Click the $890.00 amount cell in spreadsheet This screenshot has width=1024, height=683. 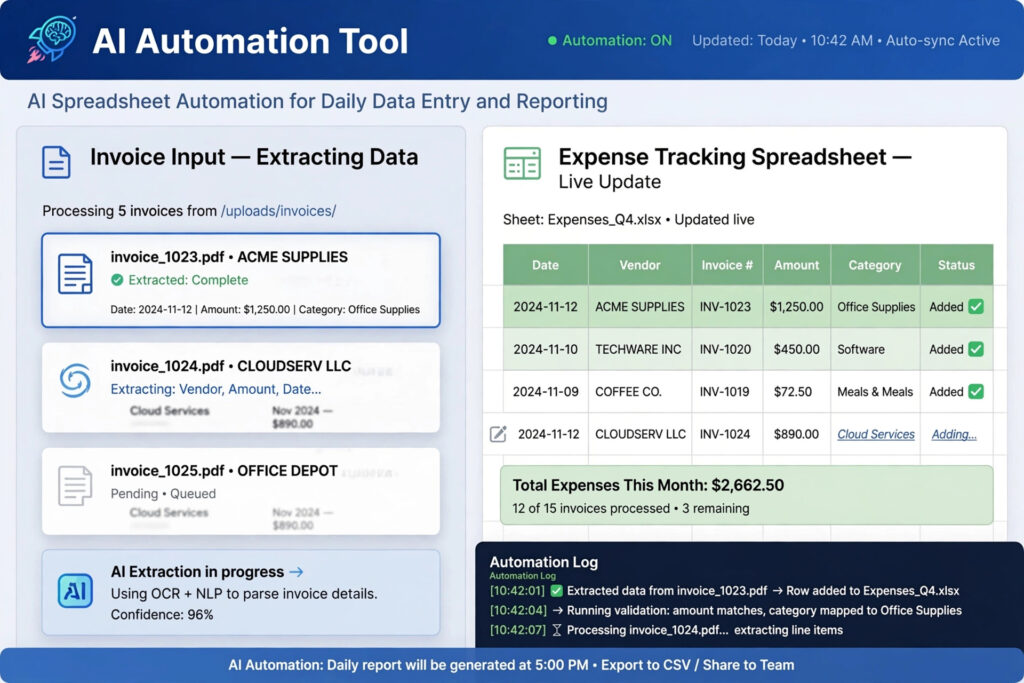coord(796,434)
